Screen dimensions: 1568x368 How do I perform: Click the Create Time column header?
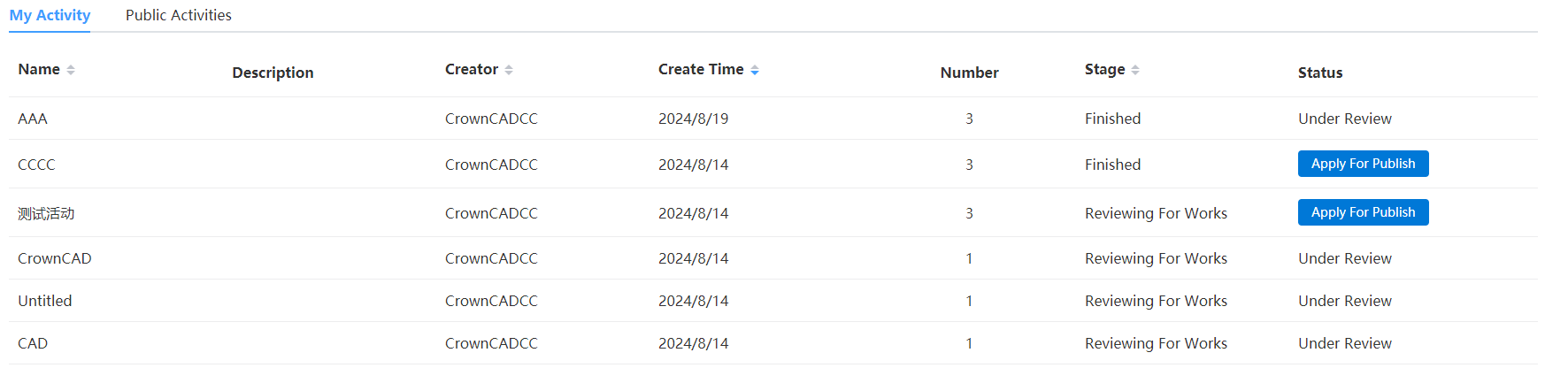(701, 69)
